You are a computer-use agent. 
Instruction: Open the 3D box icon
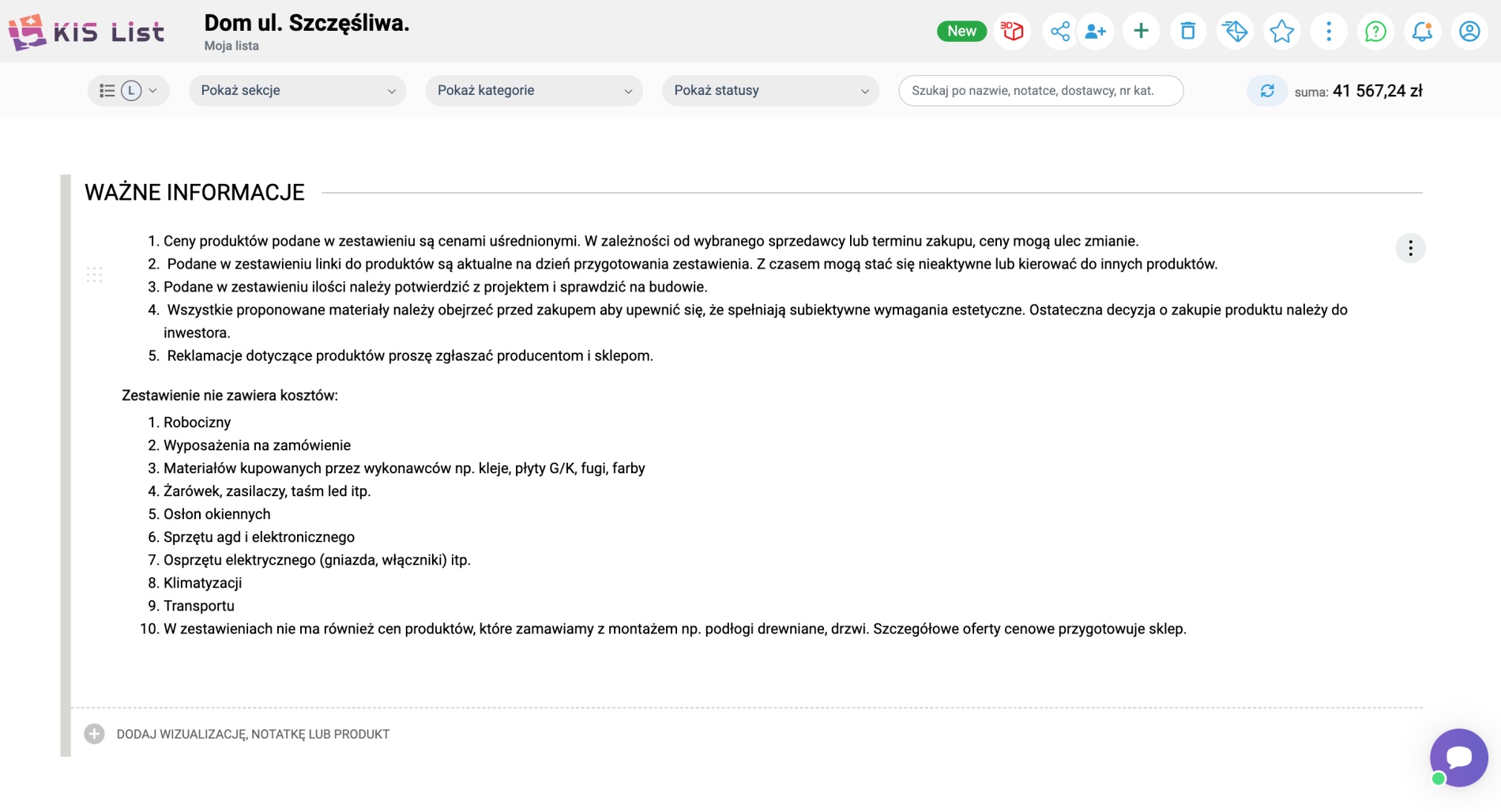(x=1012, y=32)
